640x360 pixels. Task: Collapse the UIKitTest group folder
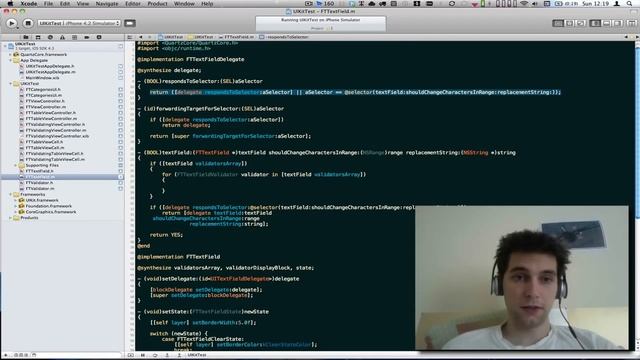click(11, 84)
